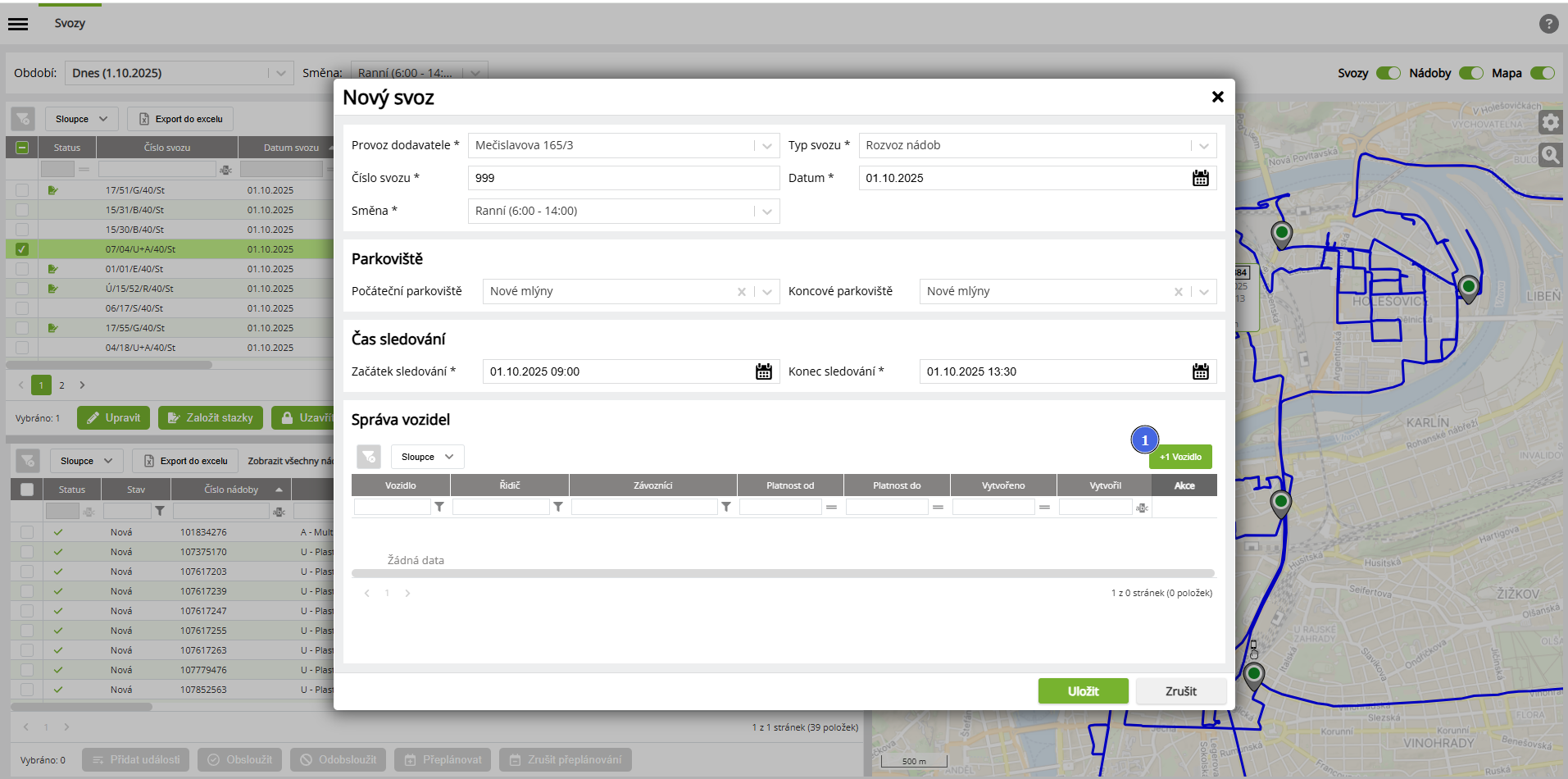Open Konec sledování calendar picker
Image resolution: width=1568 pixels, height=779 pixels.
[x=1200, y=371]
